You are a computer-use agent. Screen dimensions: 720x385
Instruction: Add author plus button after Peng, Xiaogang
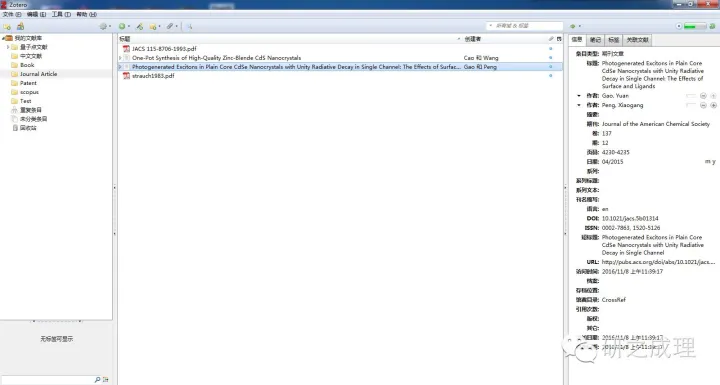point(713,105)
